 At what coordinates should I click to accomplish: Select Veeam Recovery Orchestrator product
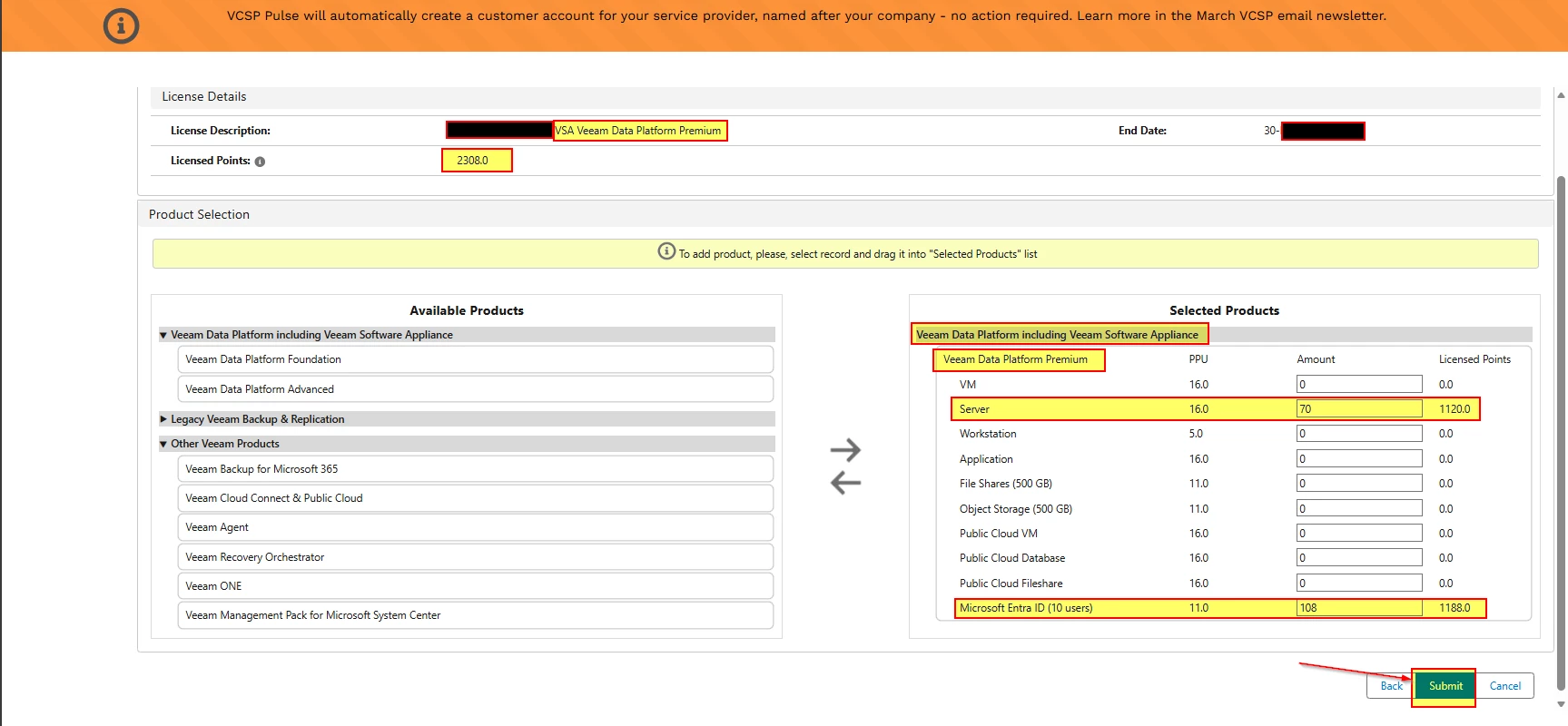[x=476, y=557]
